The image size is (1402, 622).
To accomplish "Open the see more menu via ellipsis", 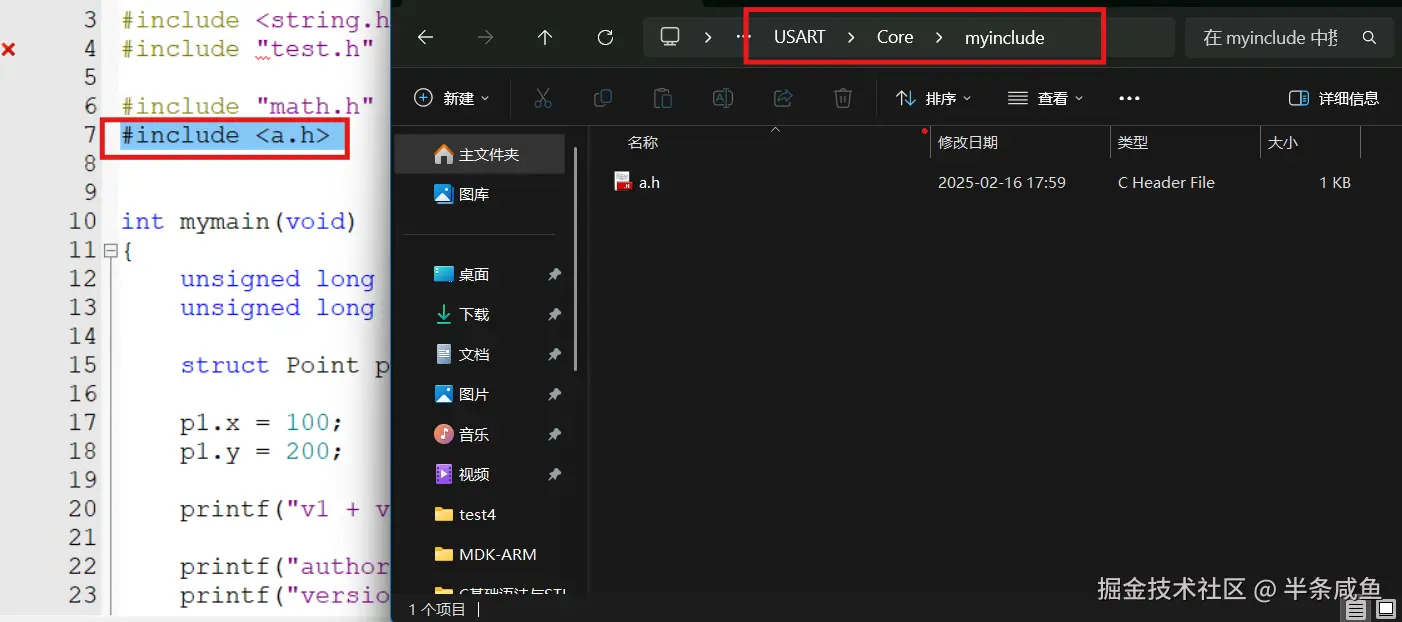I will click(x=1129, y=97).
